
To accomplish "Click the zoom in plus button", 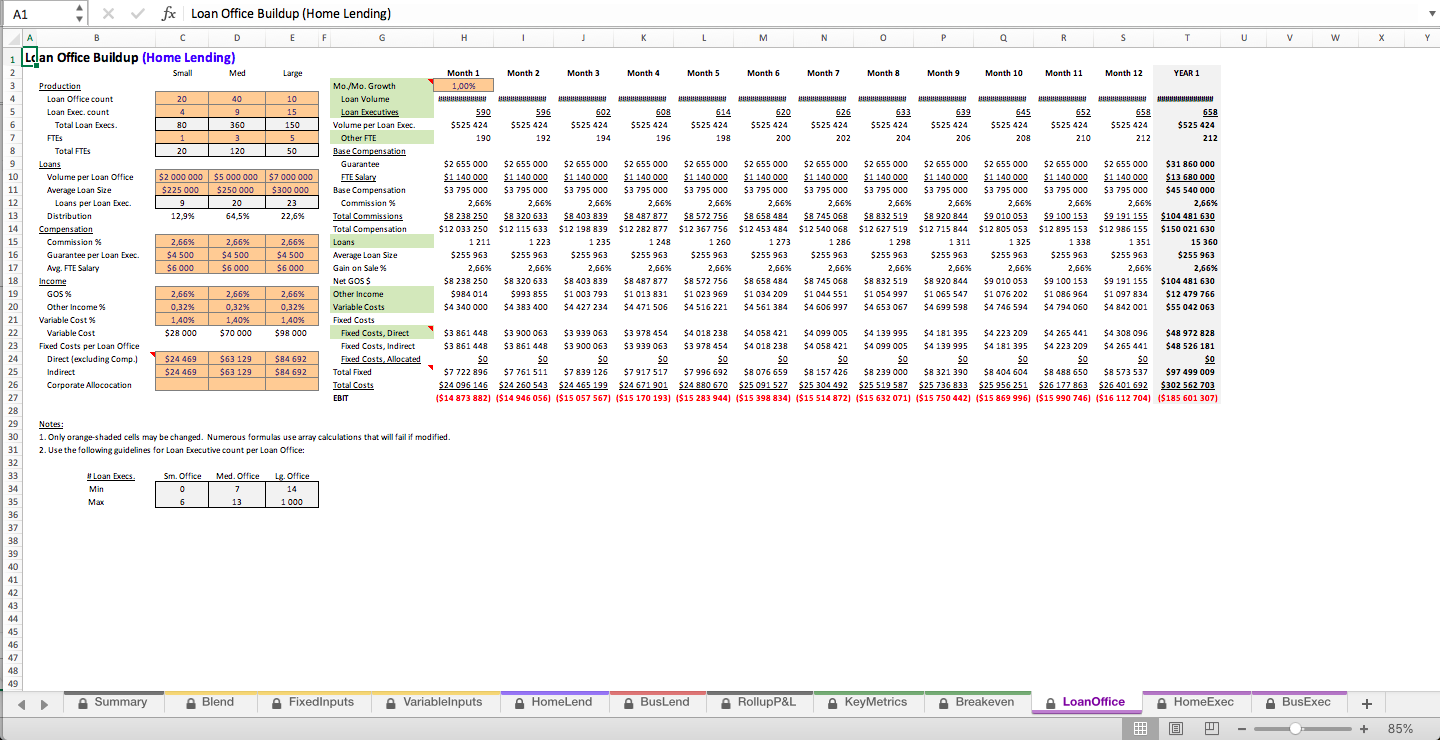I will tap(1363, 728).
